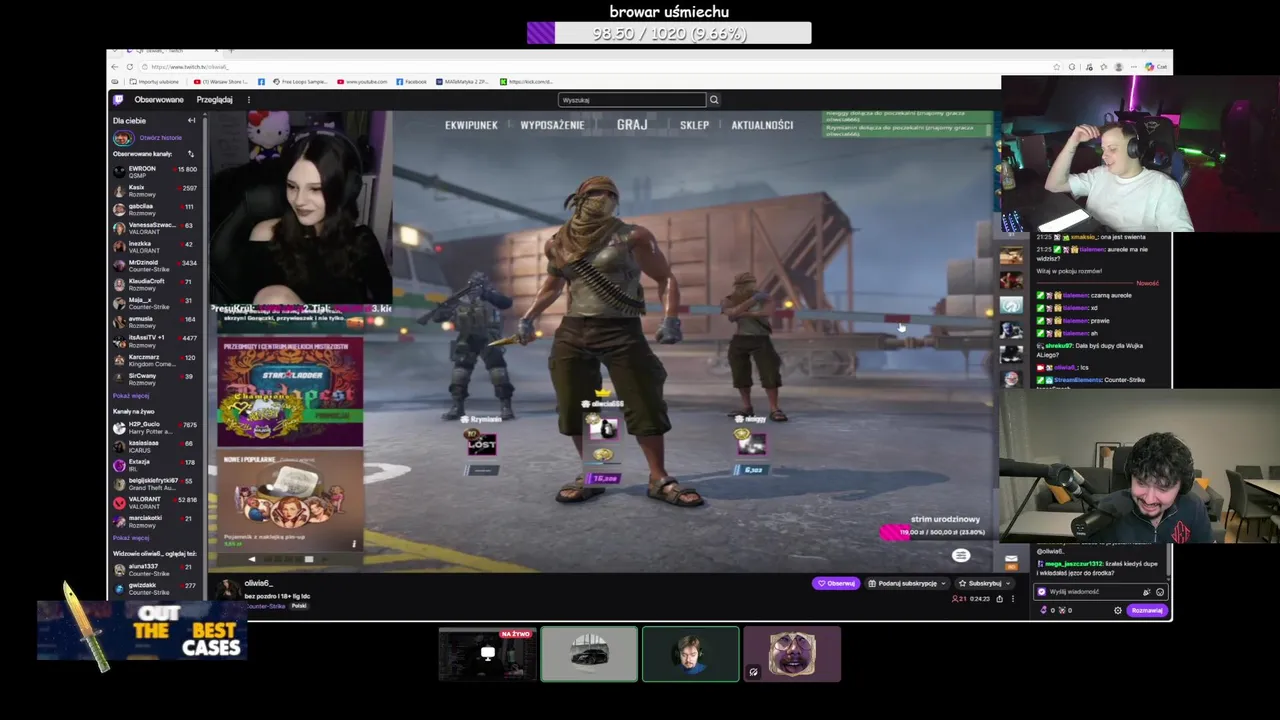The width and height of the screenshot is (1280, 720).
Task: Open avmusia channel in sidebar
Action: pos(155,321)
